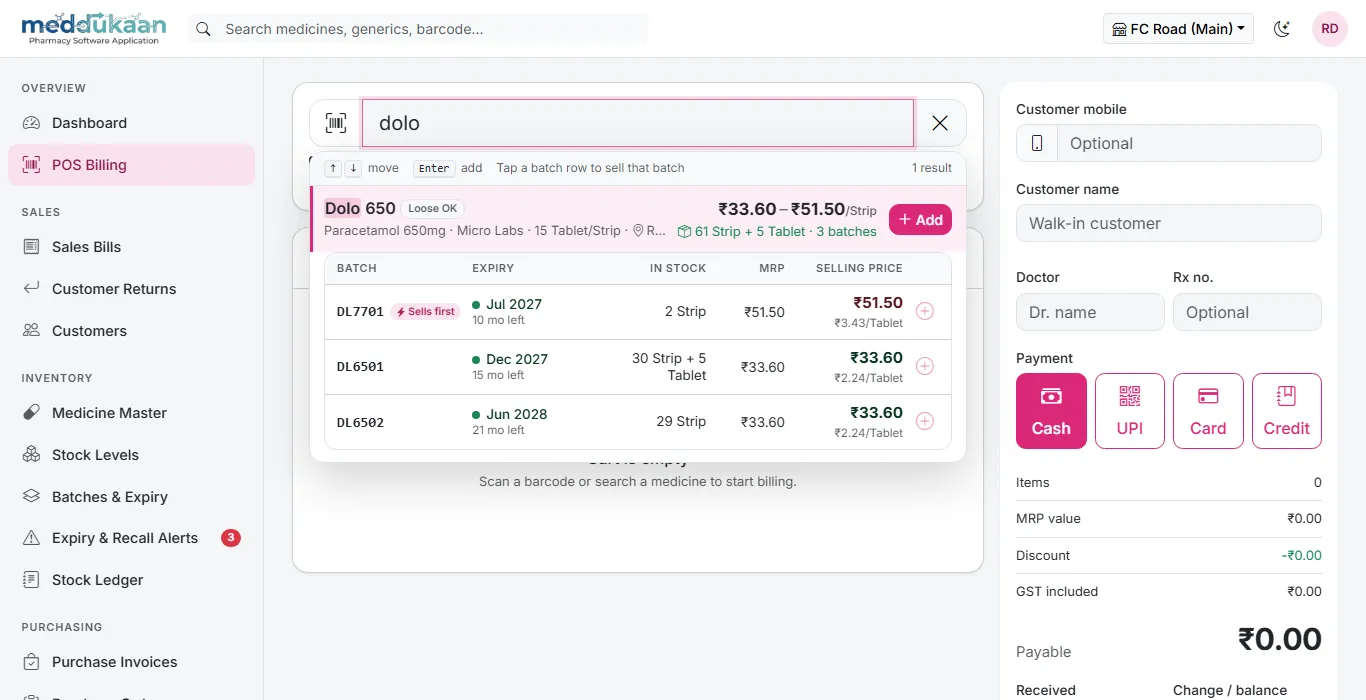Click the SELLING PRICE column header
Viewport: 1366px width, 700px height.
click(x=859, y=268)
